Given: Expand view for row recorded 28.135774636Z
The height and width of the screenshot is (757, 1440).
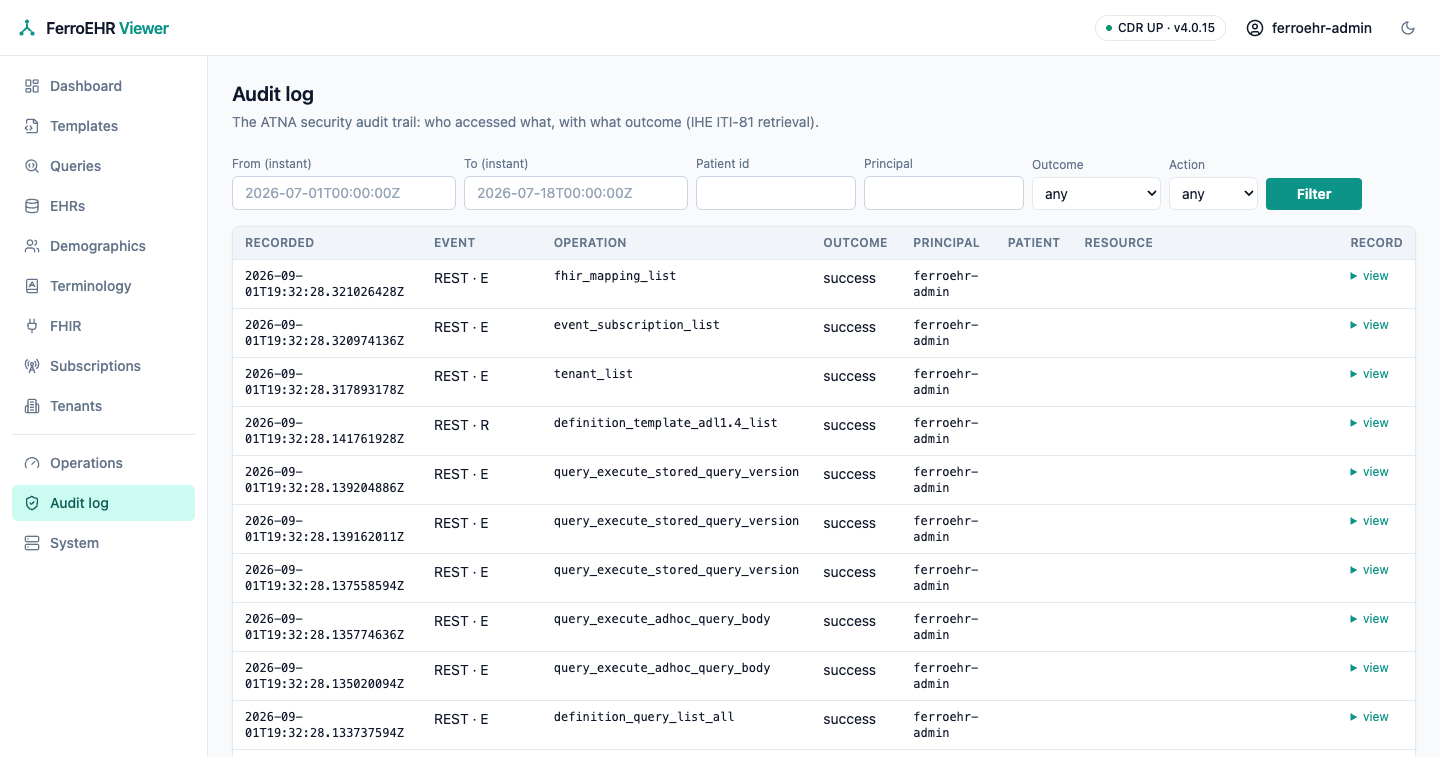Looking at the screenshot, I should point(1369,619).
